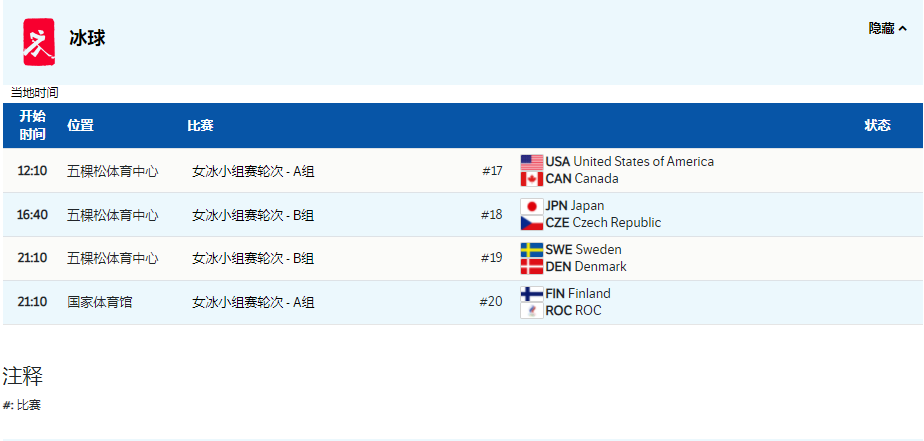
Task: Click the Canada flag icon
Action: pyautogui.click(x=531, y=179)
